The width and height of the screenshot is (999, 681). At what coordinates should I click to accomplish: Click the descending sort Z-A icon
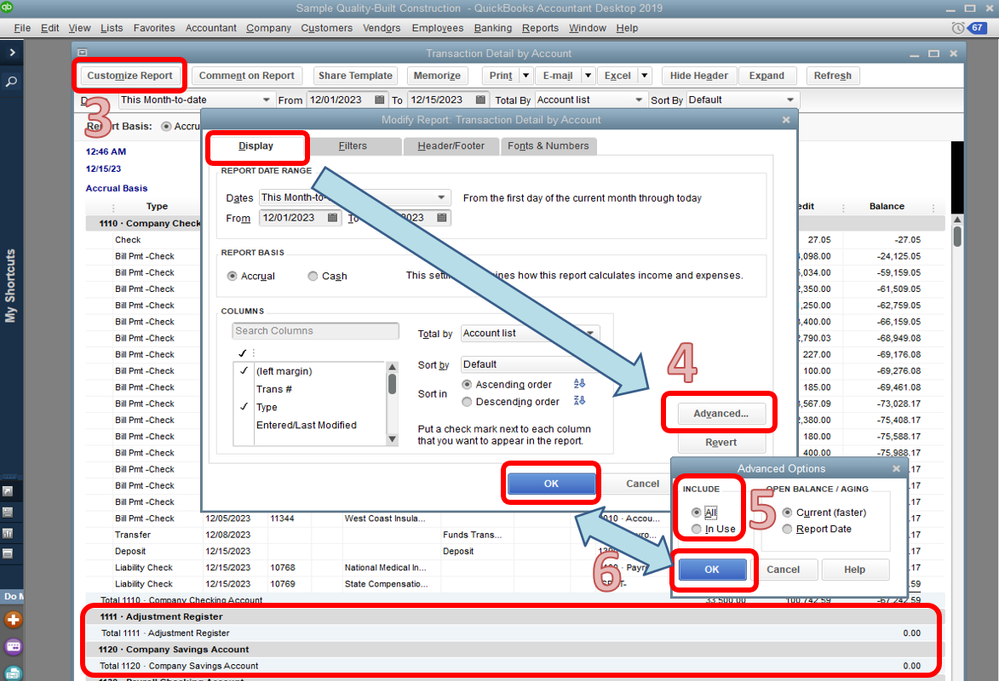click(x=579, y=401)
